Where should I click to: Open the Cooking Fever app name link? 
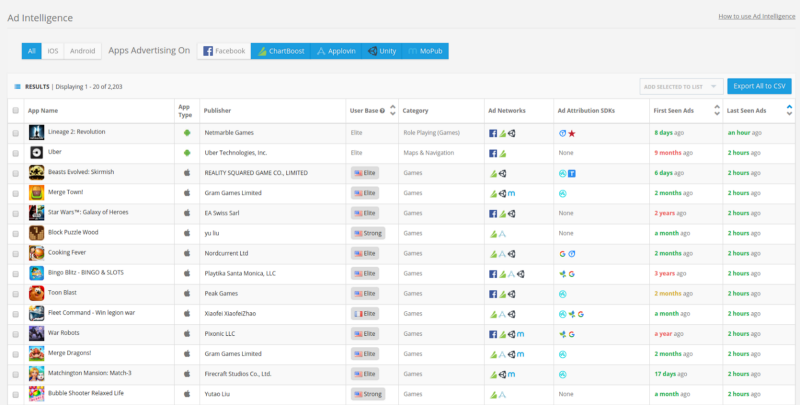click(67, 252)
